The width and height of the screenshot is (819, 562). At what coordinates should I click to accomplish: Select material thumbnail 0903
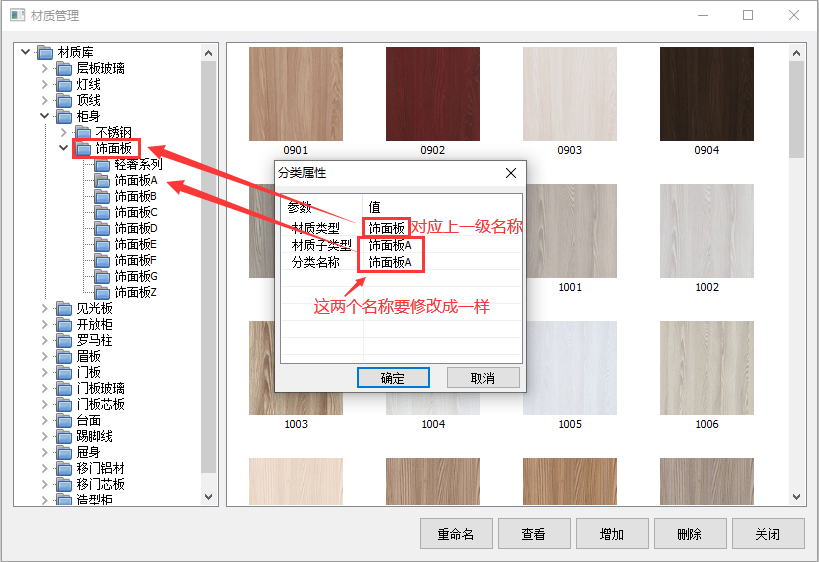(x=570, y=94)
